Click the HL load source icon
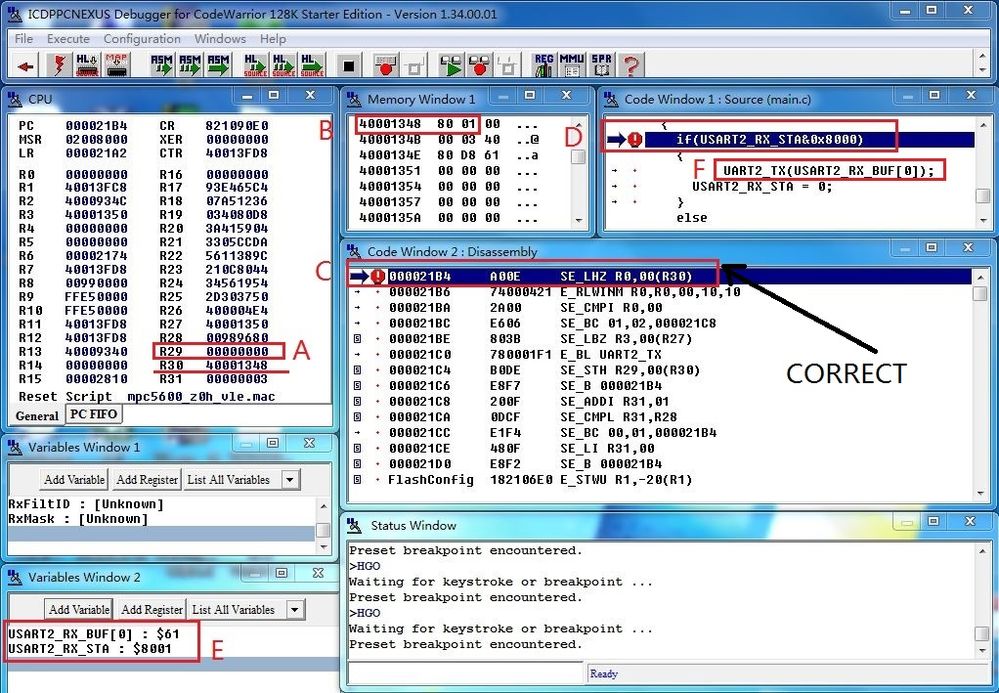This screenshot has width=999, height=693. [x=87, y=66]
